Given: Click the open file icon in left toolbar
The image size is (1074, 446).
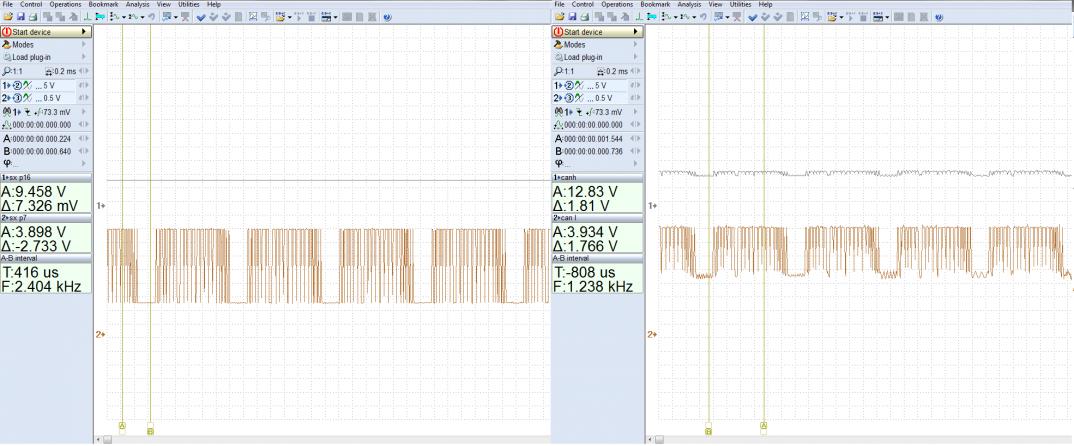Looking at the screenshot, I should [8, 17].
